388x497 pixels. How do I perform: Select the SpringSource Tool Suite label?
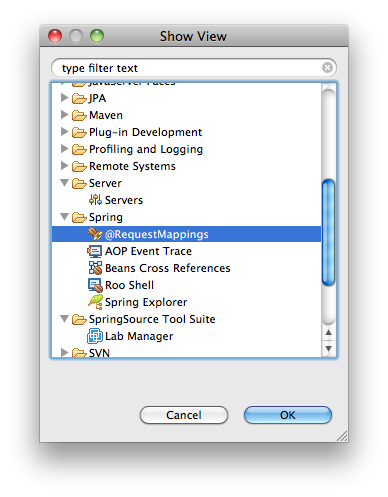pyautogui.click(x=152, y=319)
